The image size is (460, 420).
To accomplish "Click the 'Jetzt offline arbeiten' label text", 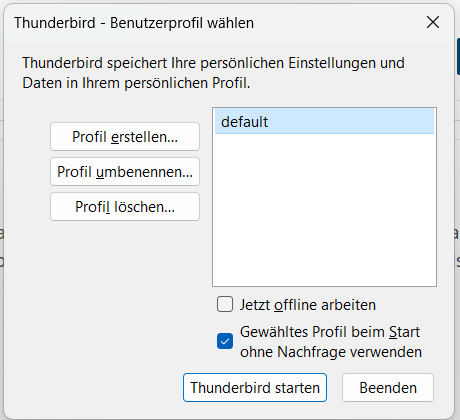I will (308, 305).
